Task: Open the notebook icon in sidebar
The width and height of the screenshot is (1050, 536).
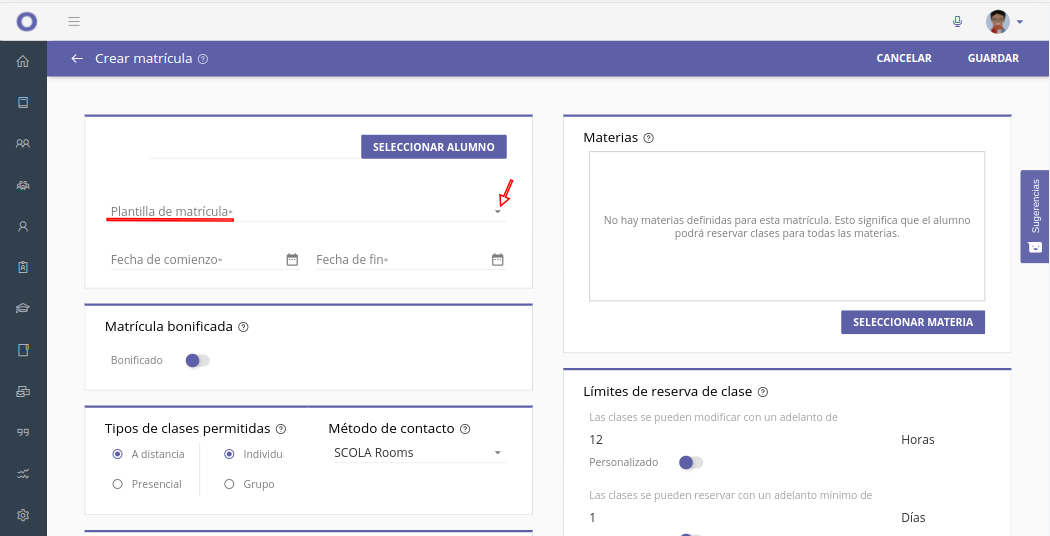Action: (x=23, y=350)
